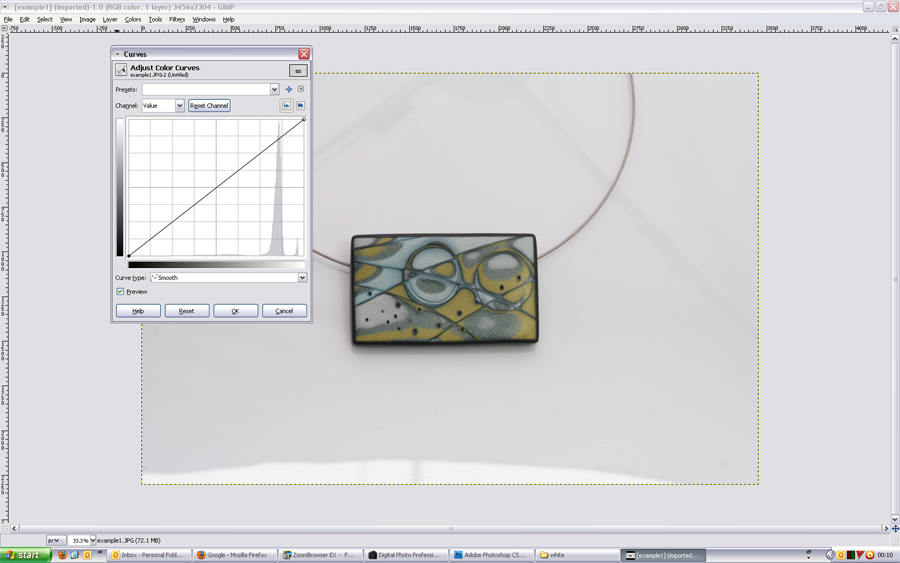Open the white folder taskbar item
Viewport: 900px width, 563px height.
pyautogui.click(x=576, y=555)
